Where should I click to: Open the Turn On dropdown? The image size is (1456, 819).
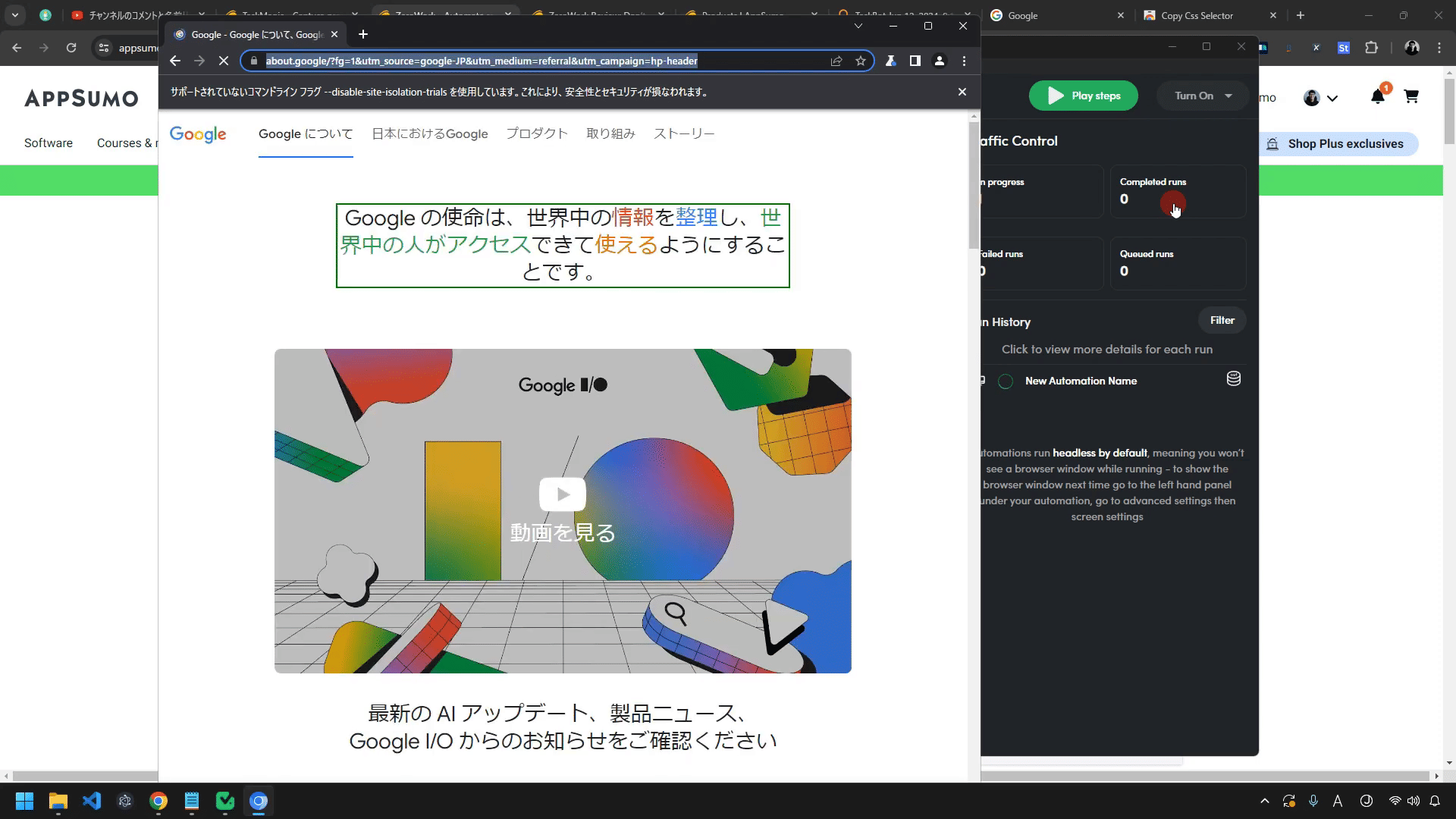pyautogui.click(x=1203, y=96)
